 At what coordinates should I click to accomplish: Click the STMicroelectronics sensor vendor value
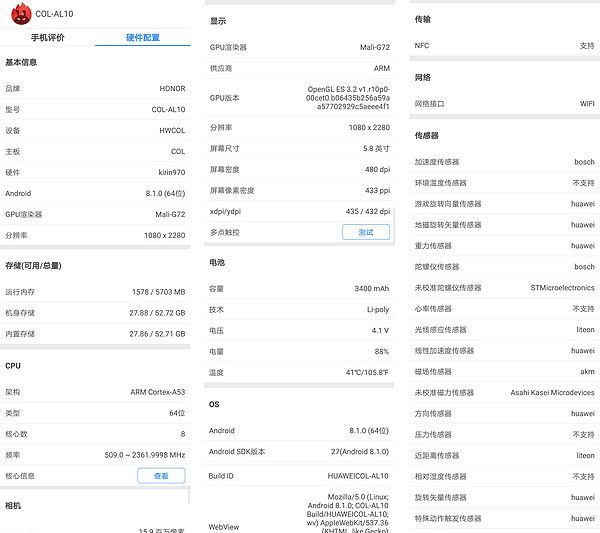[x=562, y=288]
